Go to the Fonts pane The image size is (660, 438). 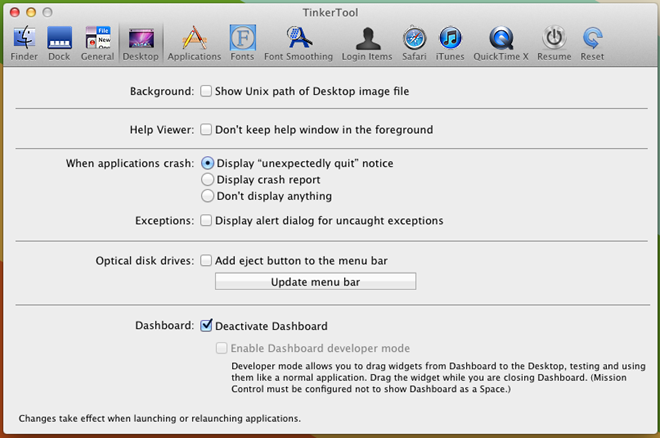[x=242, y=43]
